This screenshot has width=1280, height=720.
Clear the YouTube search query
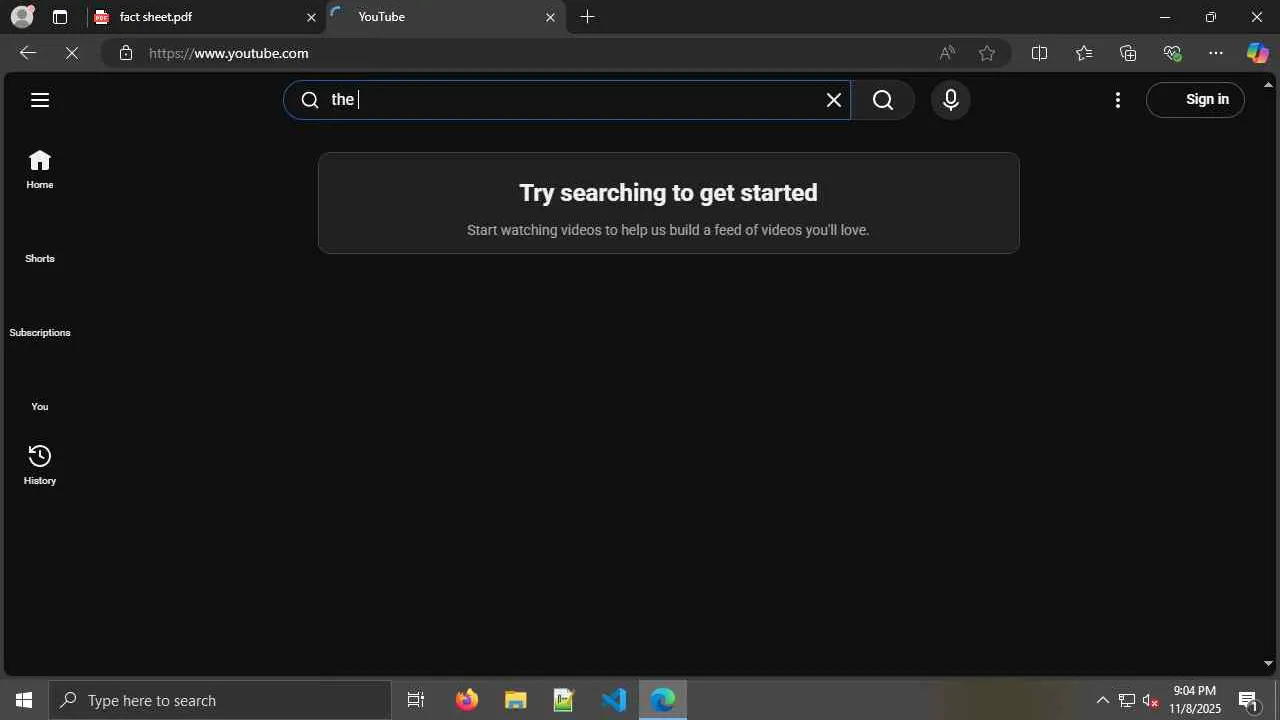[834, 100]
